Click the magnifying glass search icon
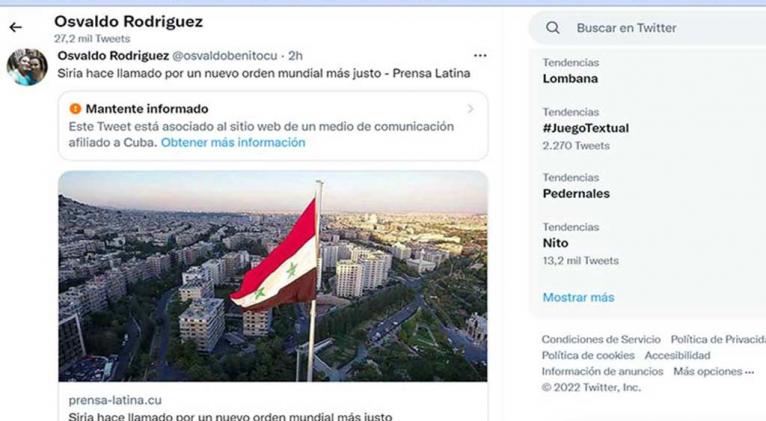This screenshot has height=421, width=766. 553,28
